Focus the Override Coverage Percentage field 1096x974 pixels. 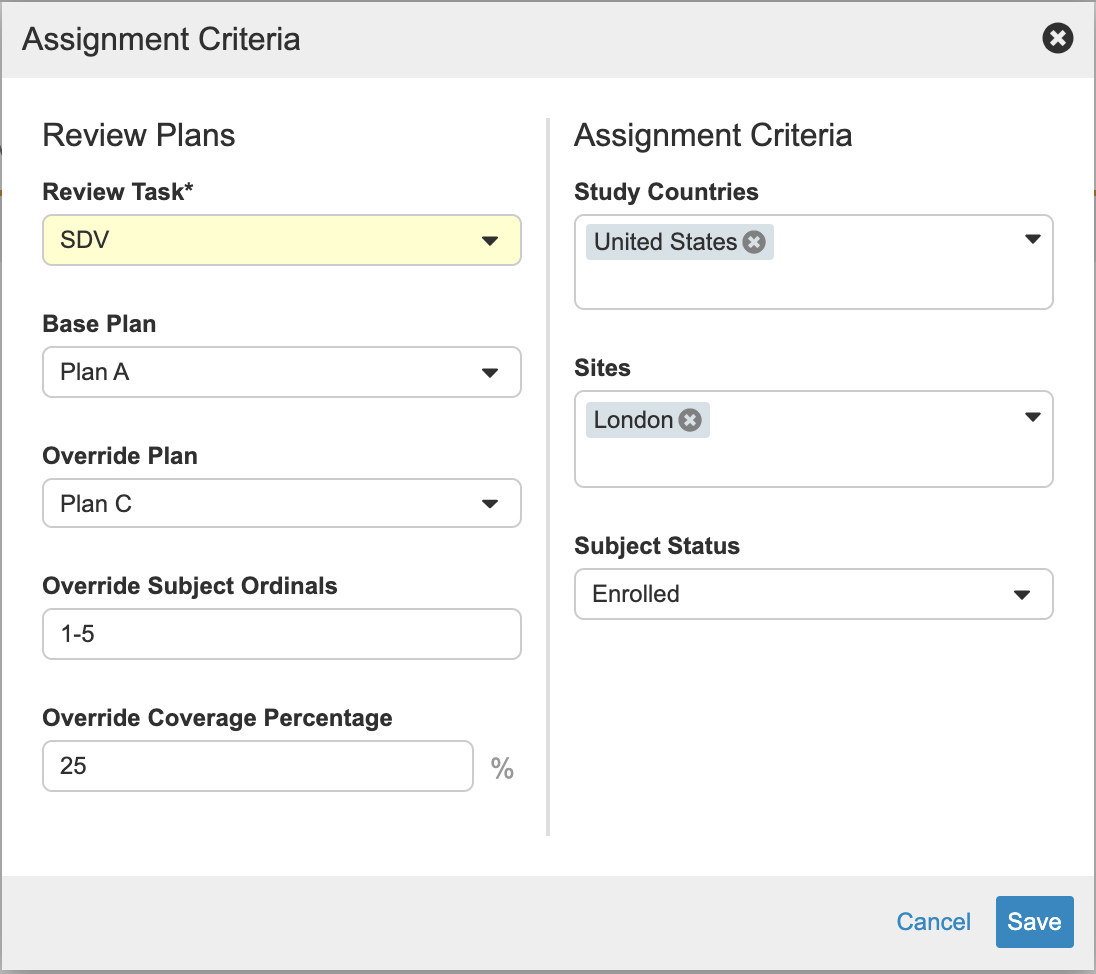point(257,766)
